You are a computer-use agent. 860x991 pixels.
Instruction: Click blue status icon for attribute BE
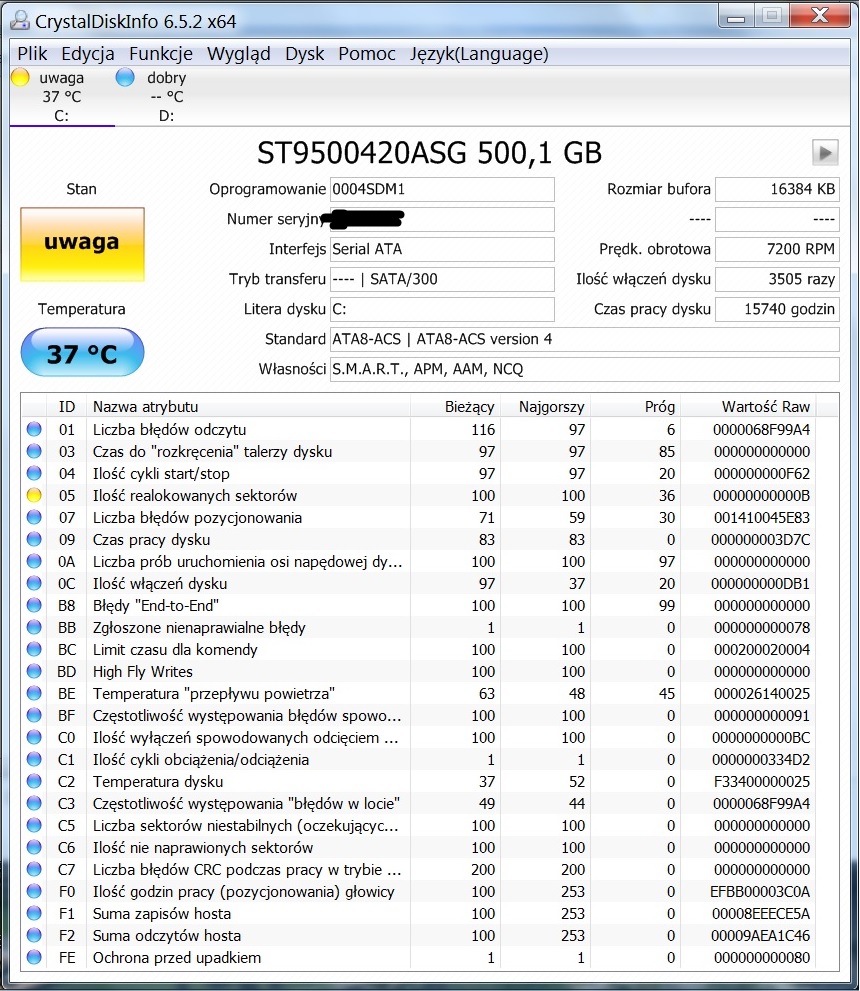coord(34,693)
